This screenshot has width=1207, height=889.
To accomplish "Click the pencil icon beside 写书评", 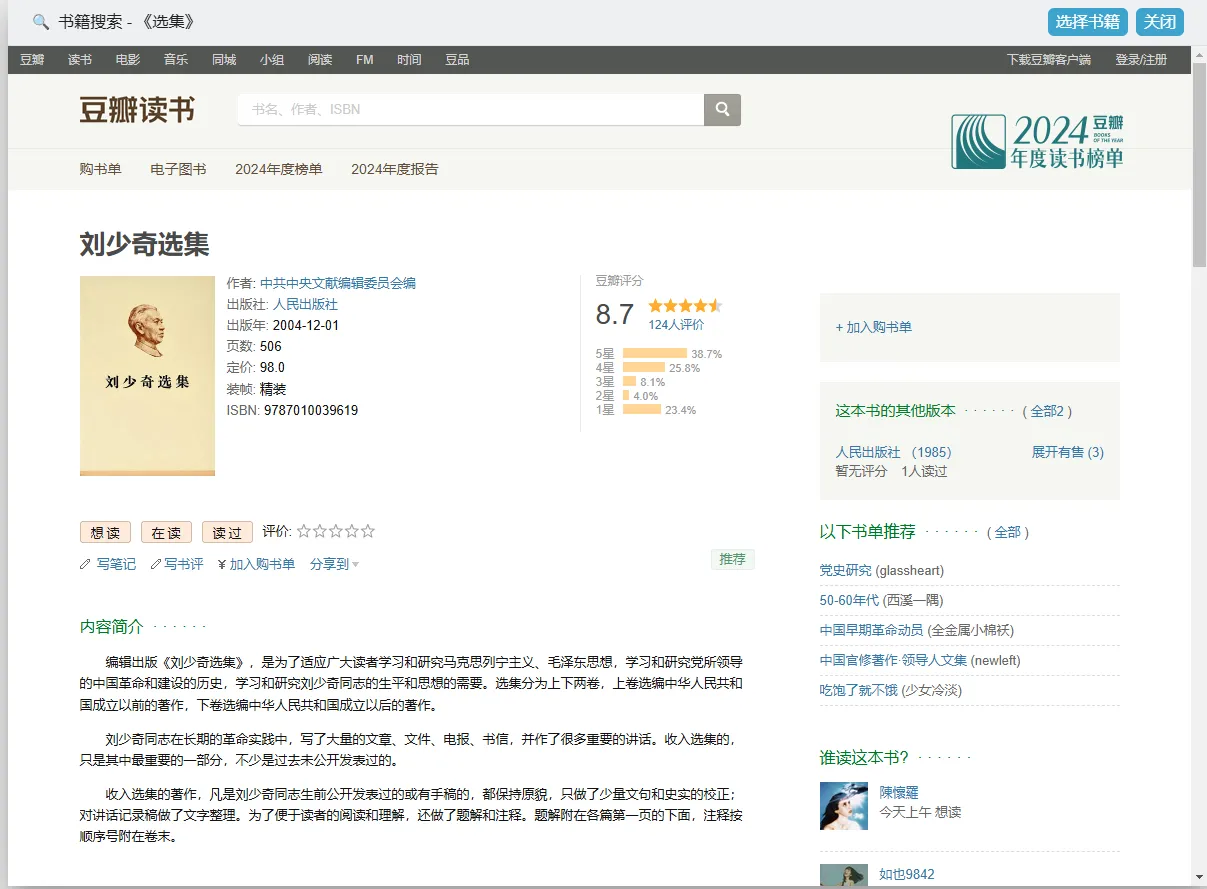I will point(155,564).
